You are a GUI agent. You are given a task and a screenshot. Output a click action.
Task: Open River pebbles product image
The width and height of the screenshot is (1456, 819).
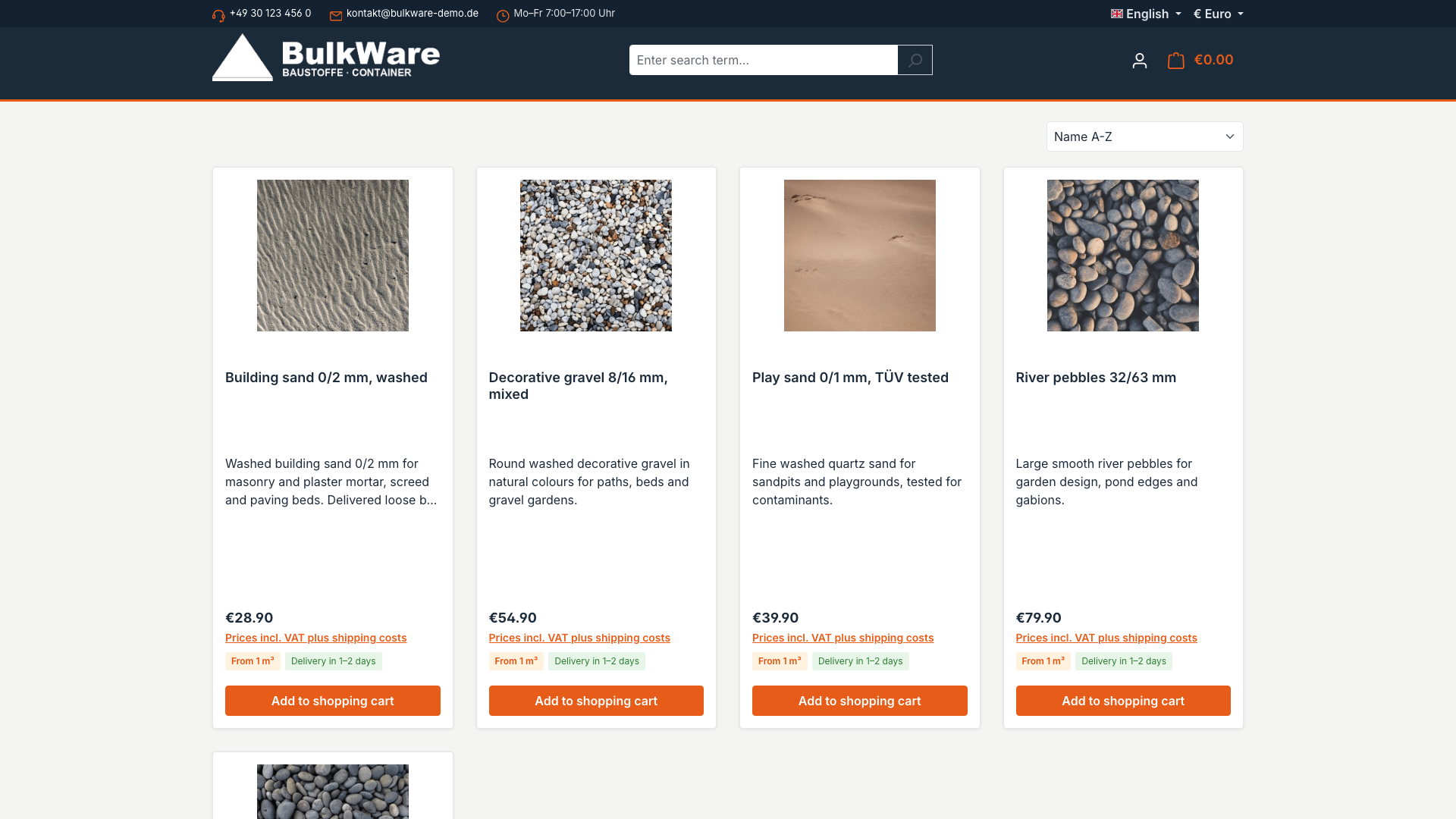pos(1123,256)
